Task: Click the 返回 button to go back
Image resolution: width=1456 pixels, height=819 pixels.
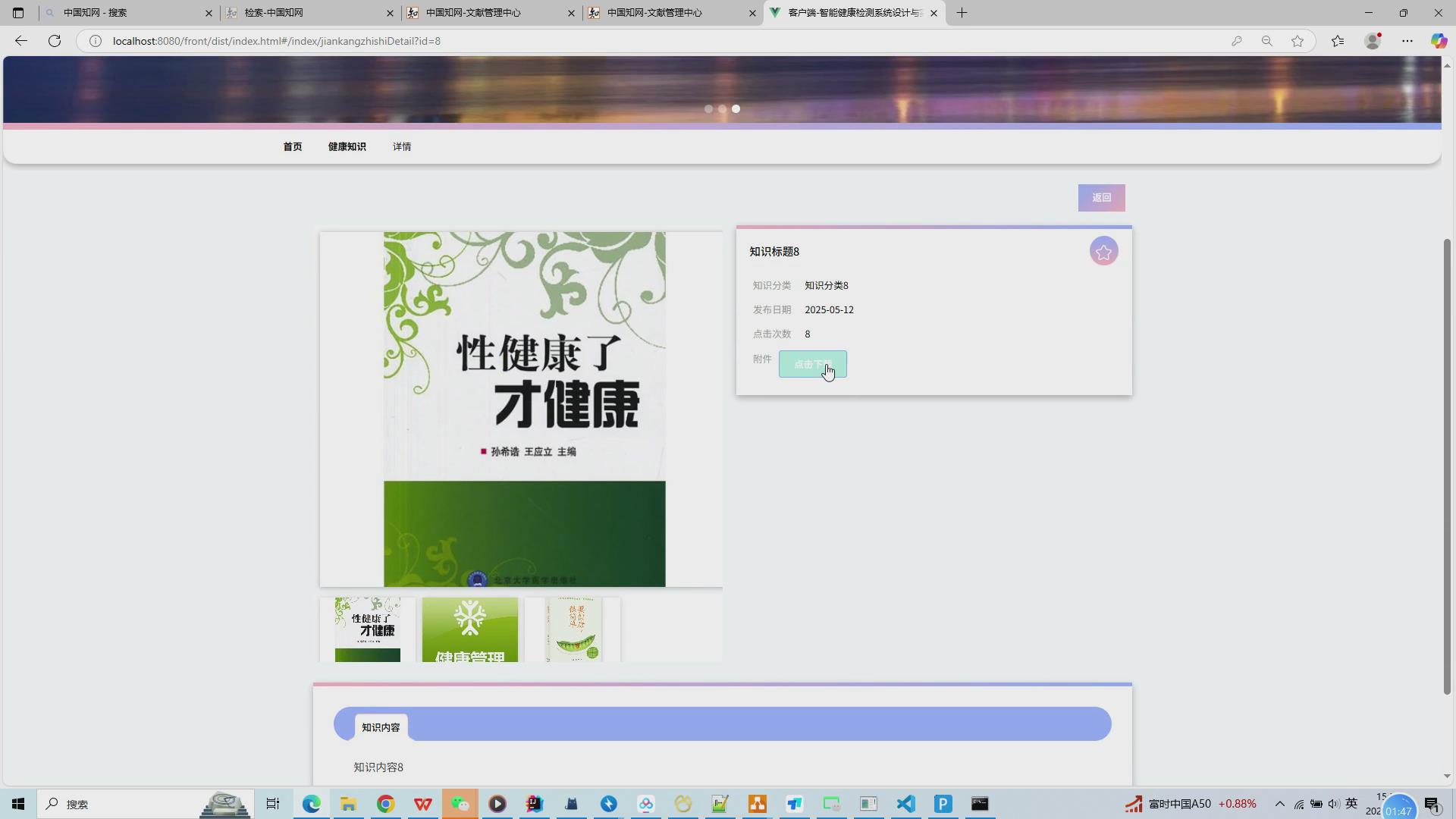Action: pyautogui.click(x=1101, y=197)
